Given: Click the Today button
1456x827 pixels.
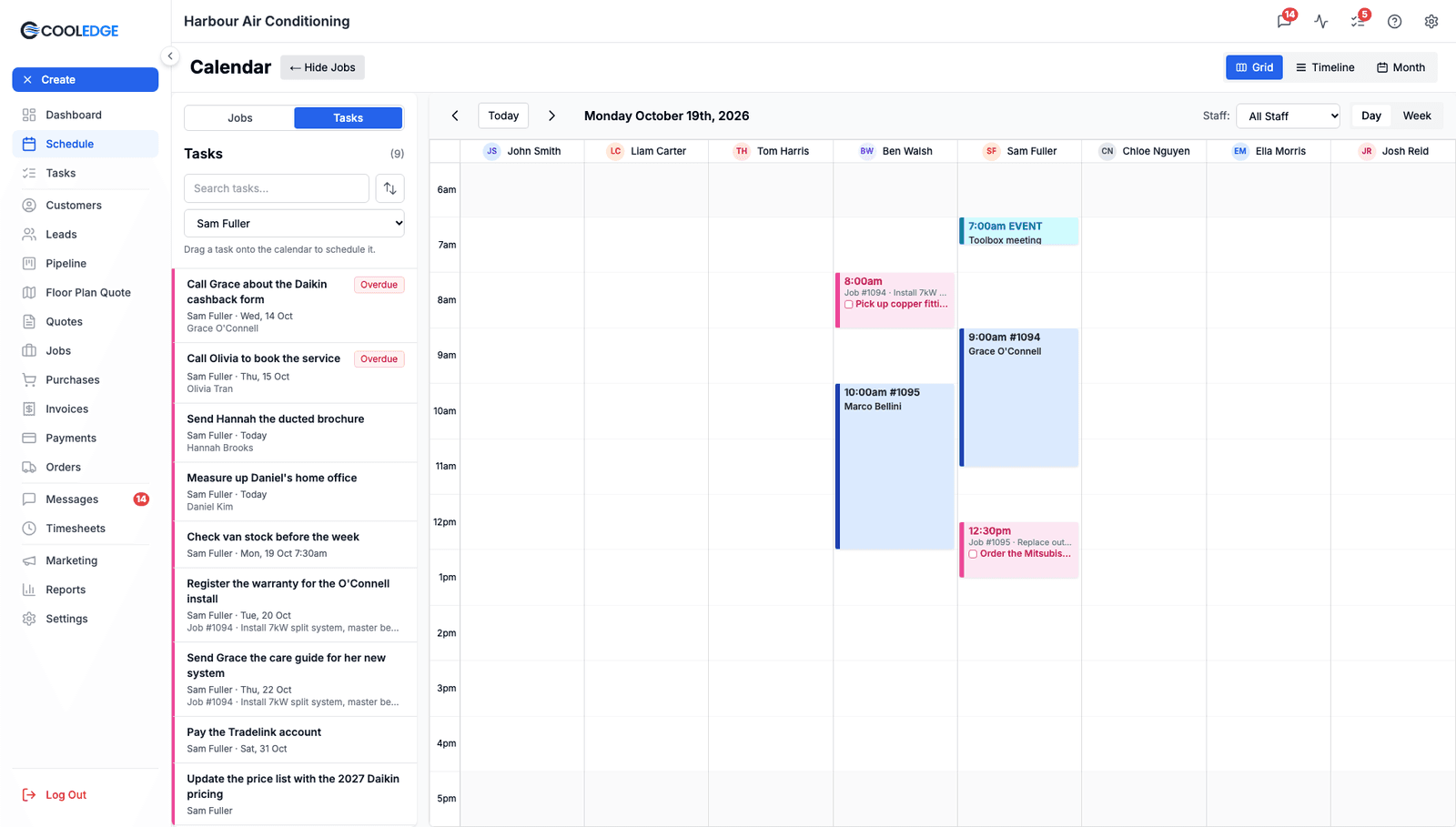Looking at the screenshot, I should 503,116.
